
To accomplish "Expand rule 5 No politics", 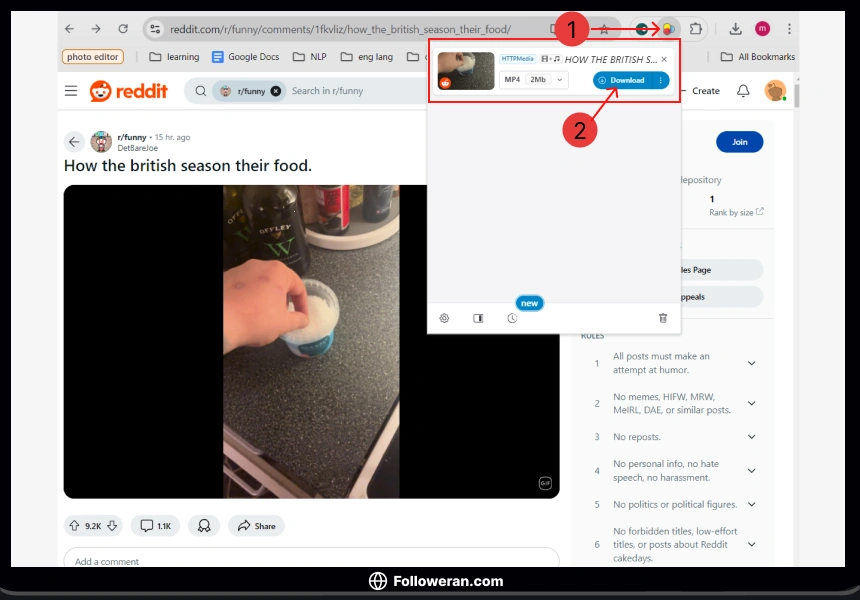I will click(751, 505).
